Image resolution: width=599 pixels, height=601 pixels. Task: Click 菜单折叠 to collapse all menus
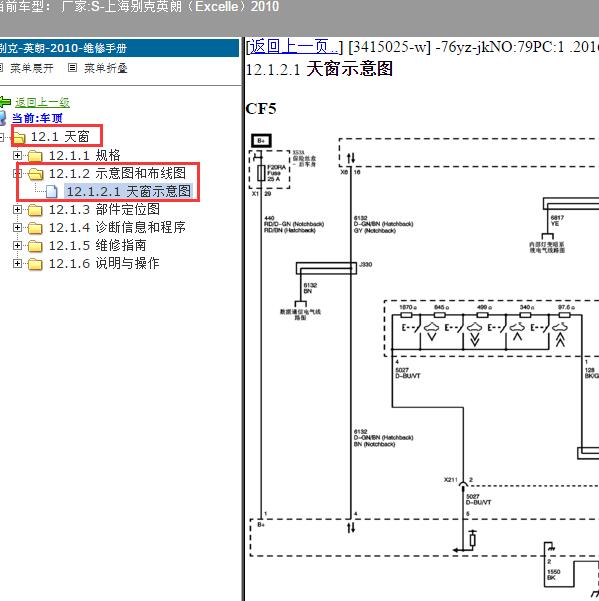pyautogui.click(x=106, y=69)
